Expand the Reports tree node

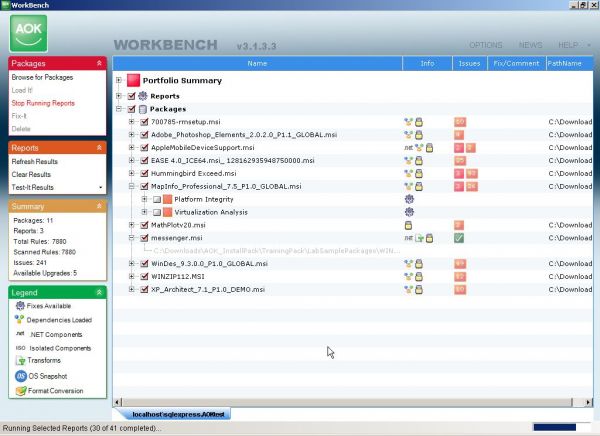(x=119, y=96)
